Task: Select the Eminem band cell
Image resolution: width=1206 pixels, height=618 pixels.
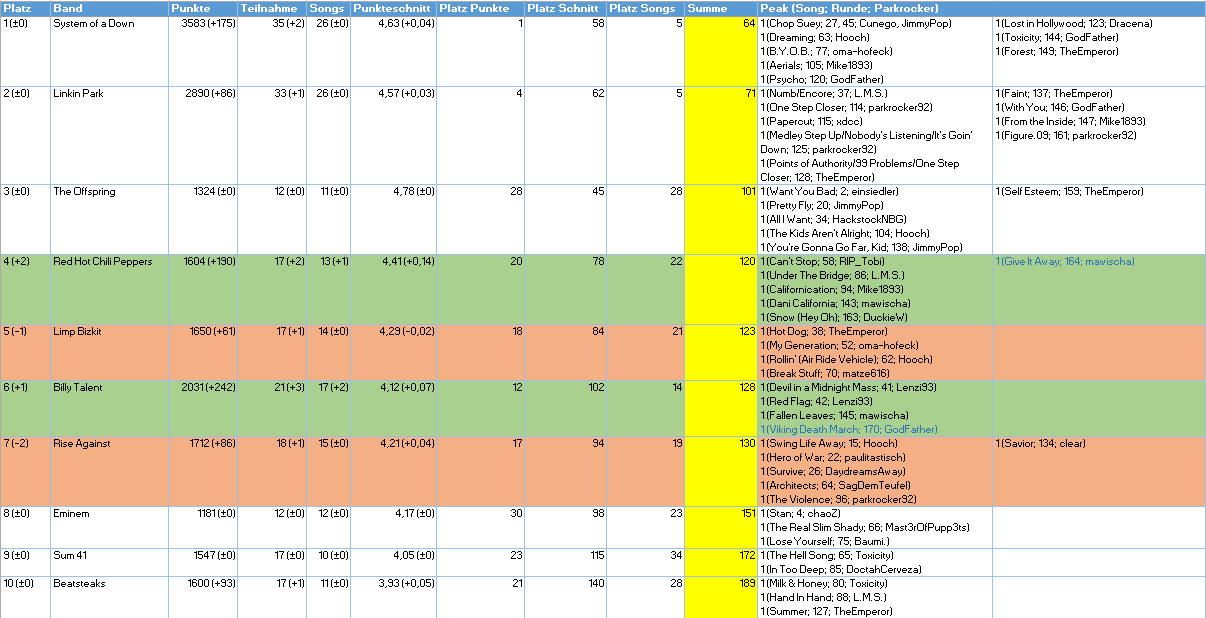Action: (109, 527)
